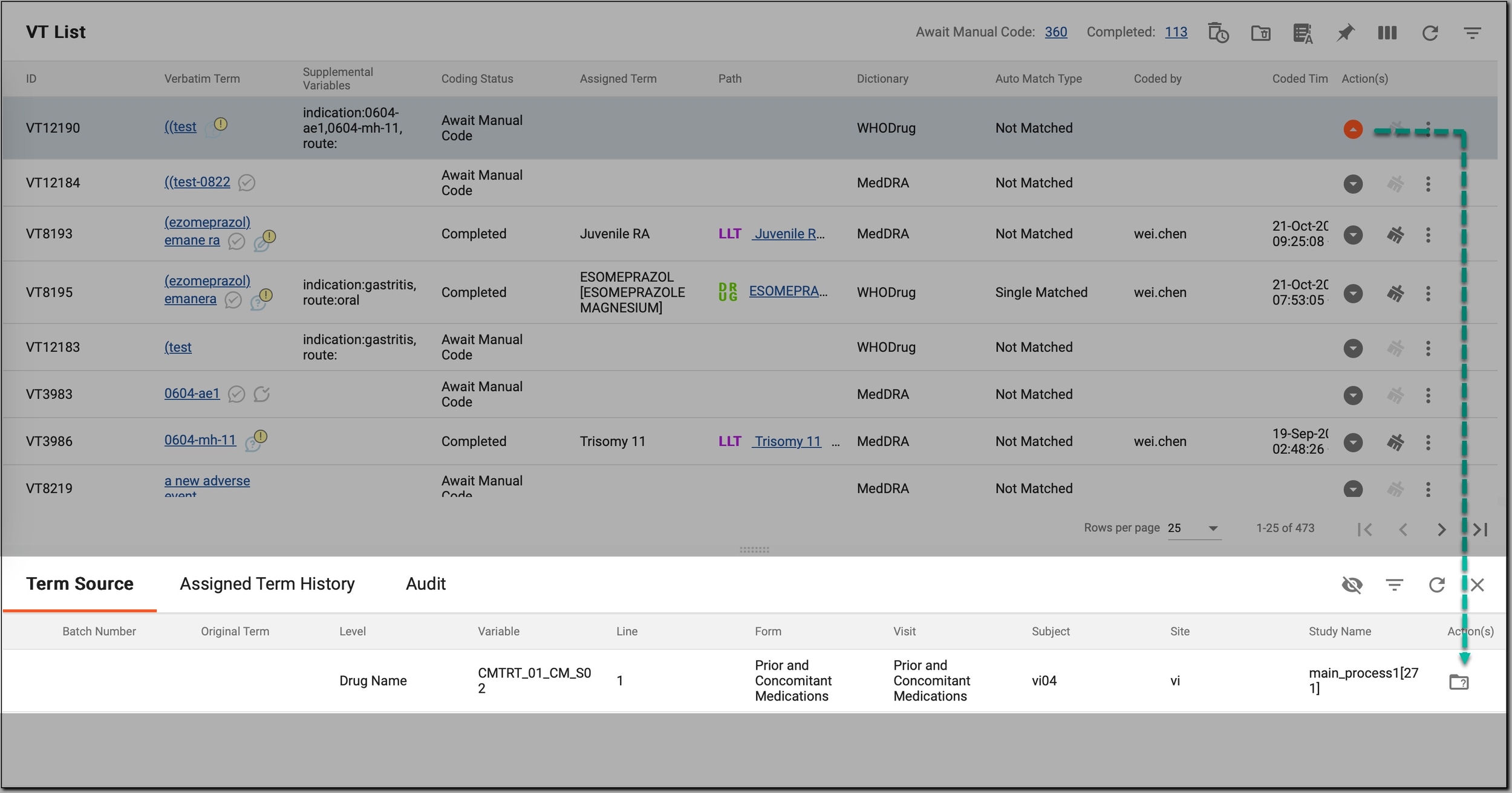Click the warning icon beside ((test term
The width and height of the screenshot is (1512, 793).
coord(221,124)
